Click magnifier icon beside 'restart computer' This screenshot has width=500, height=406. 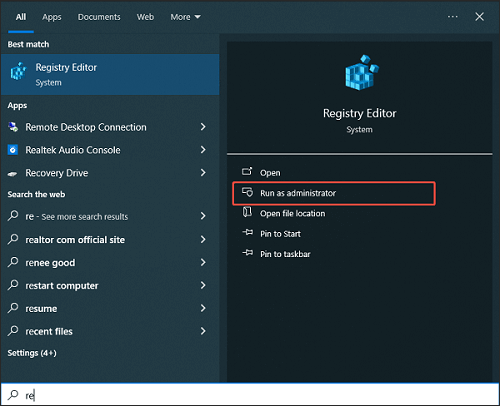(x=13, y=285)
